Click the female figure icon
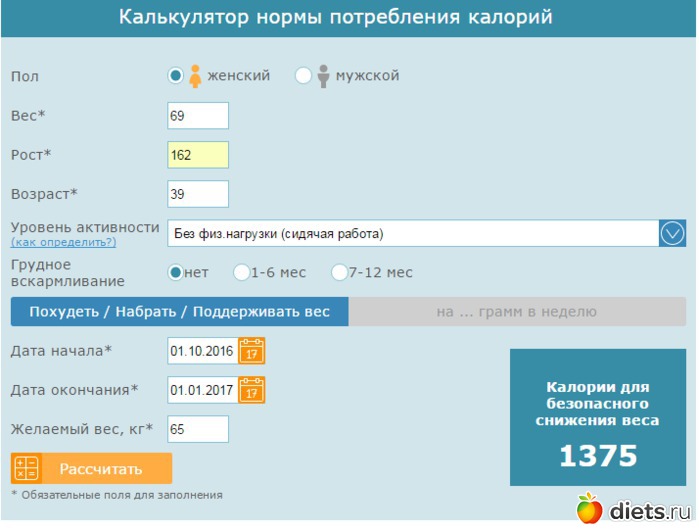The image size is (699, 532). tap(195, 76)
